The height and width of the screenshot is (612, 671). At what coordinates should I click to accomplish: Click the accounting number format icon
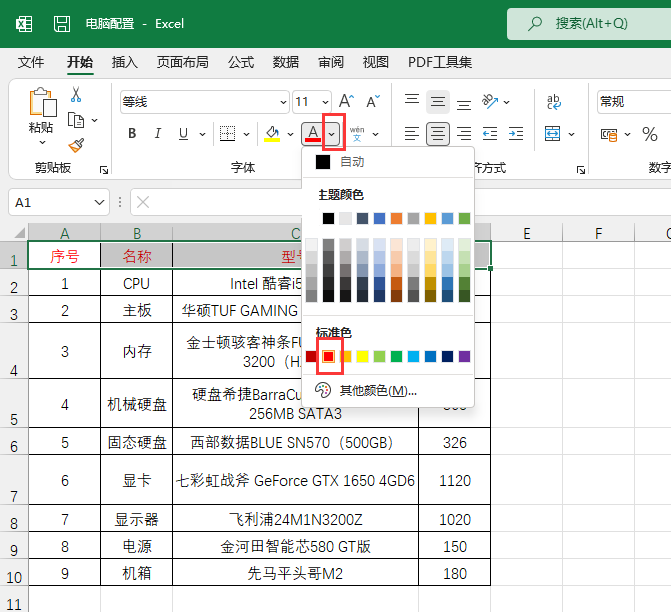[609, 134]
